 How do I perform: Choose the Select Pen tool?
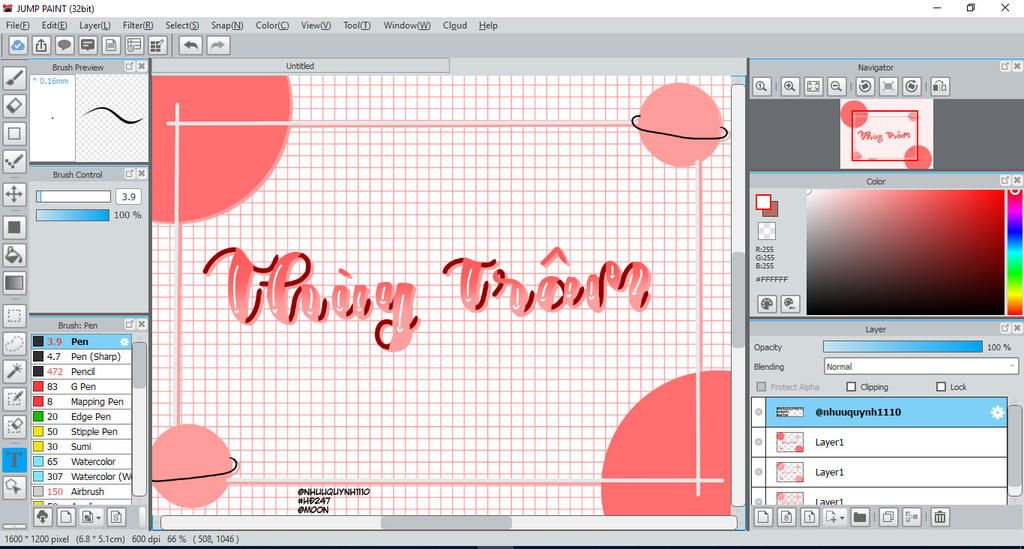14,399
